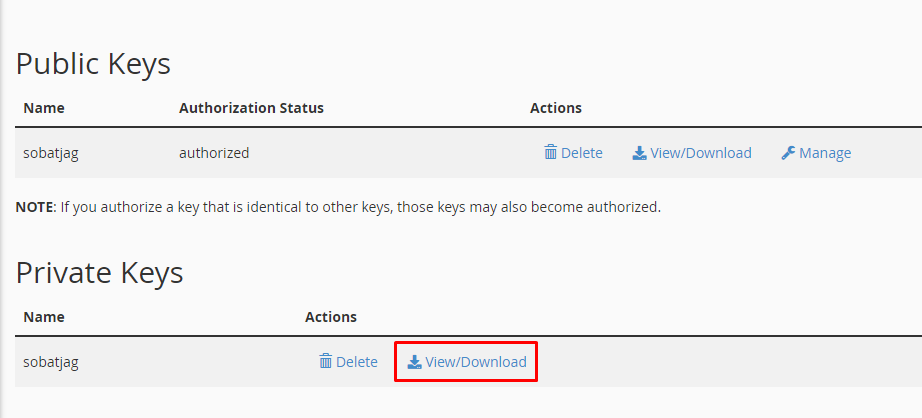922x418 pixels.
Task: Click sobatjag name in Private Keys row
Action: click(x=51, y=362)
